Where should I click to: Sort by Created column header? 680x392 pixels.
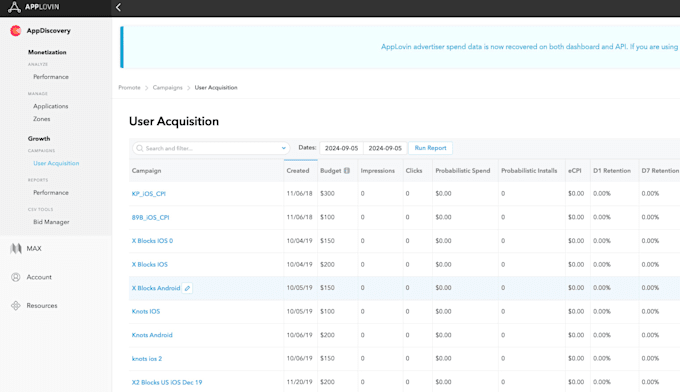[298, 171]
